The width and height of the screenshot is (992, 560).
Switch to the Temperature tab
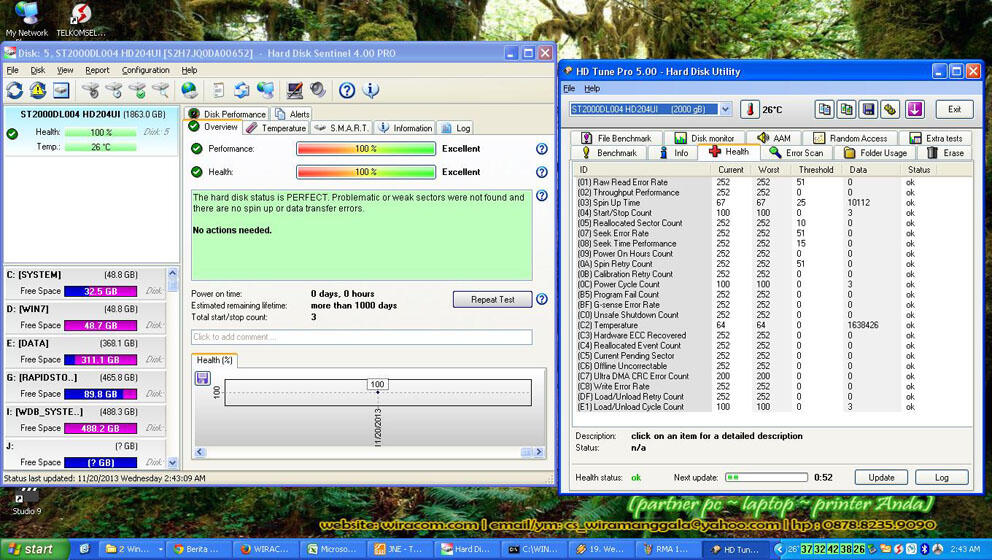pos(276,128)
